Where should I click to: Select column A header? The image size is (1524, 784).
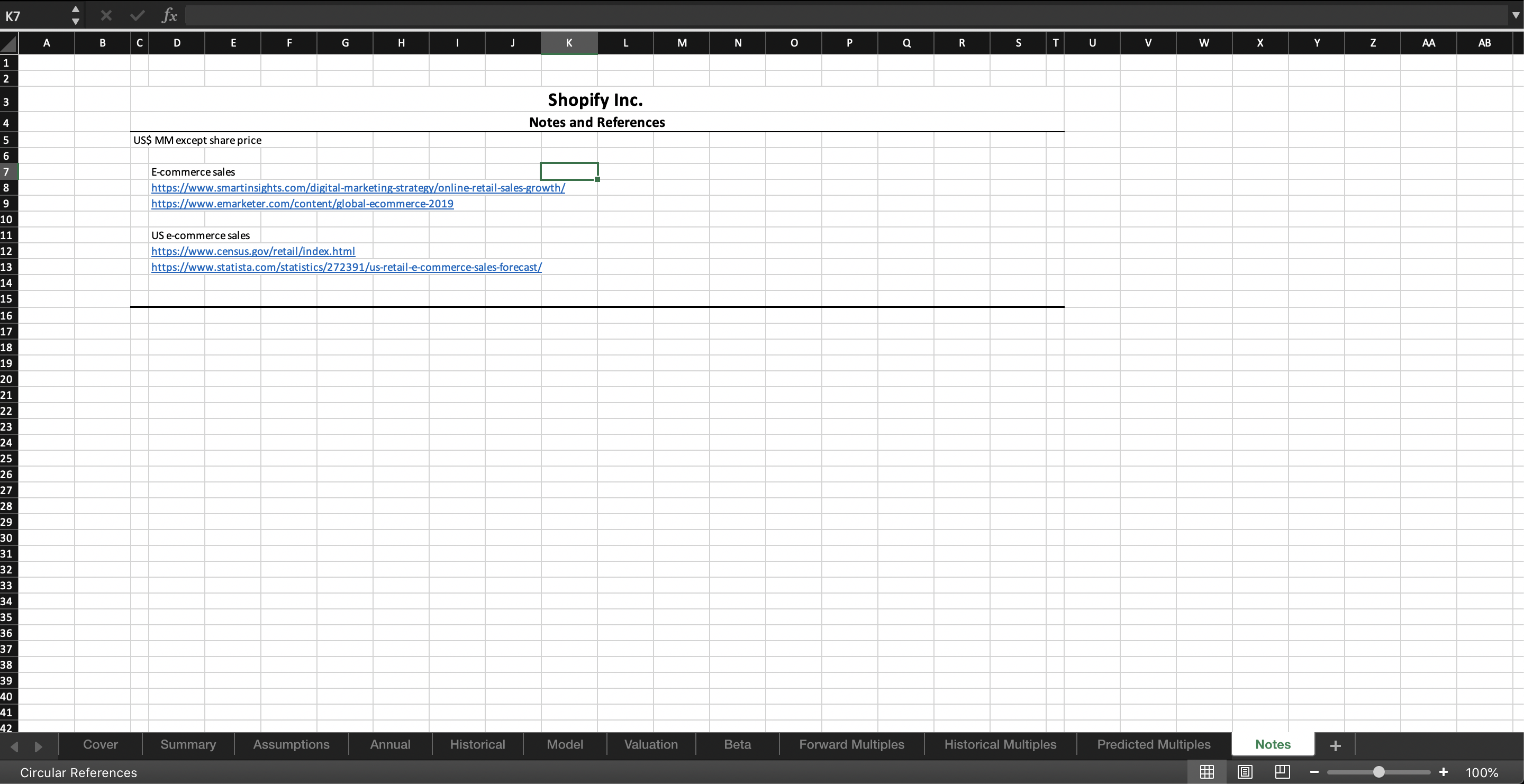pos(46,42)
